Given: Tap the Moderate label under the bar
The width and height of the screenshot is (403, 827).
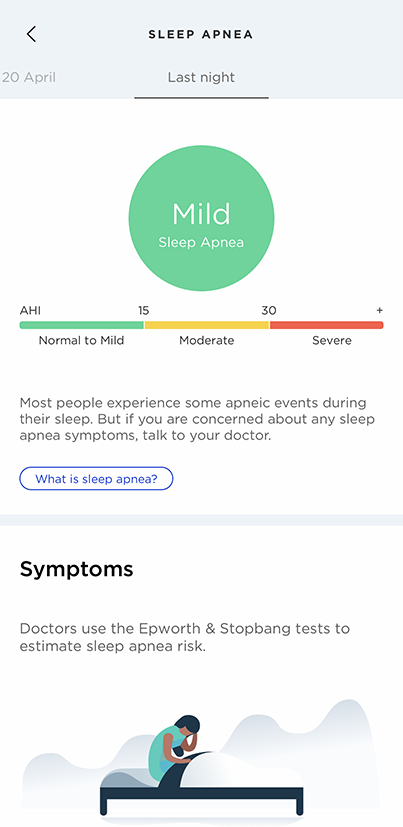Looking at the screenshot, I should [x=207, y=340].
